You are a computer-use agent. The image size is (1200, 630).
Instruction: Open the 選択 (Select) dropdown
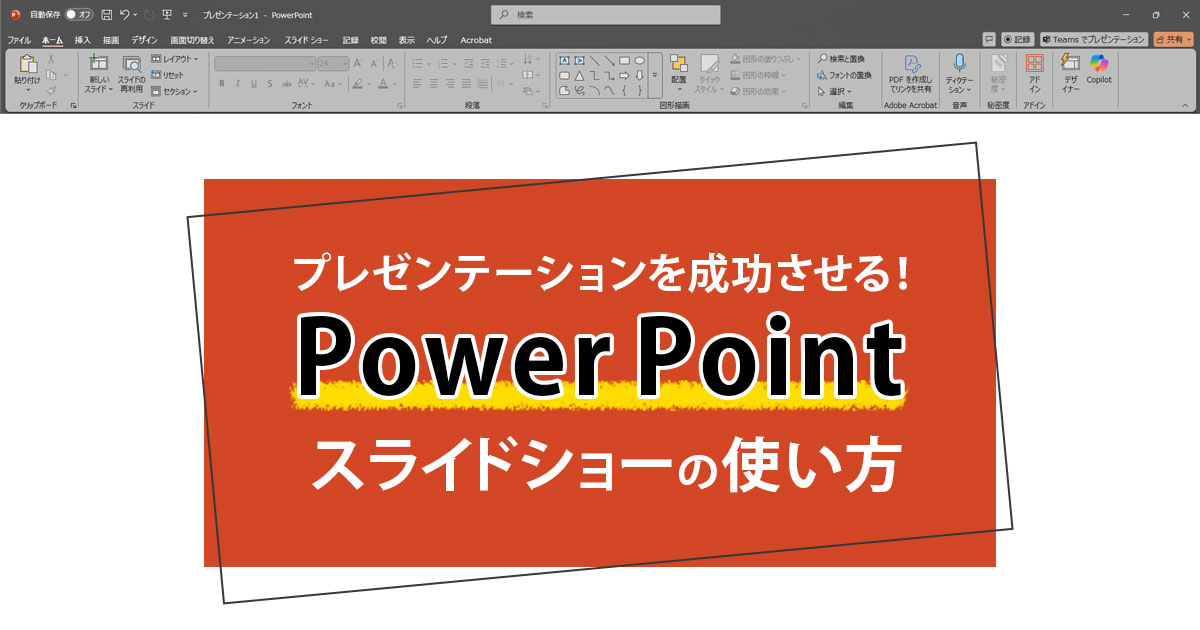(x=835, y=91)
